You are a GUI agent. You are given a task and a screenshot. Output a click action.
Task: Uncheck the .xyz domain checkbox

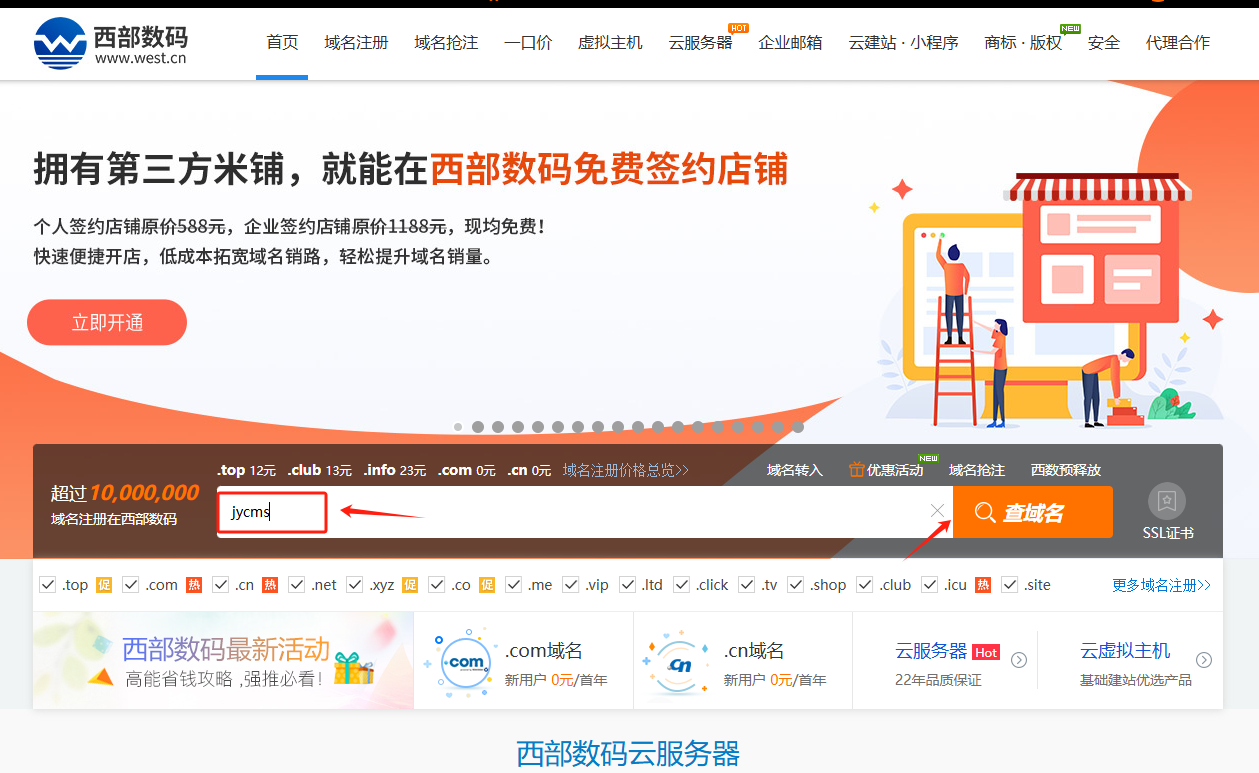pos(356,585)
